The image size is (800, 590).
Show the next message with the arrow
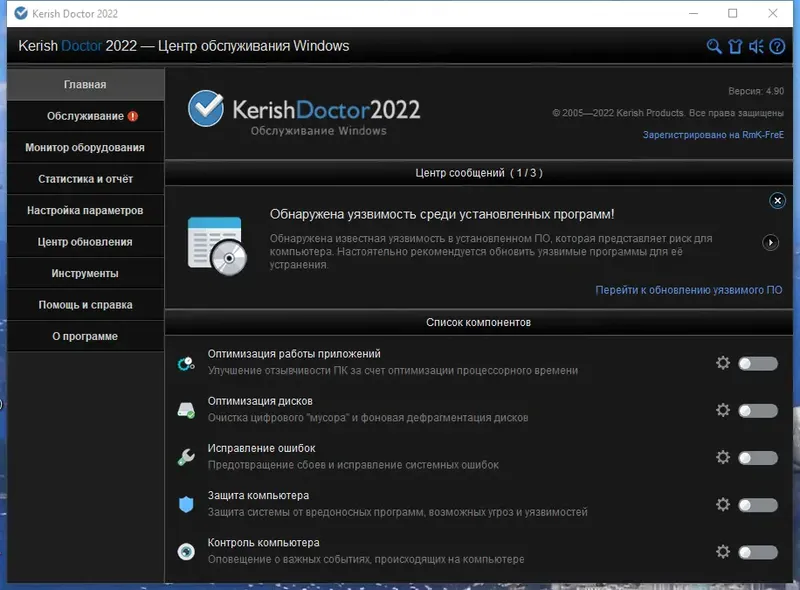(x=770, y=240)
